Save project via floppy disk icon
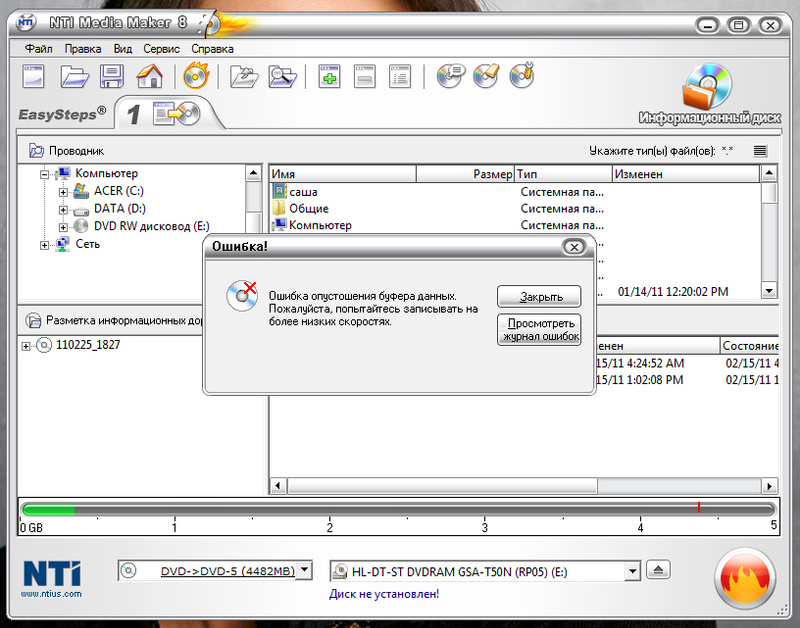The height and width of the screenshot is (628, 800). (x=112, y=77)
